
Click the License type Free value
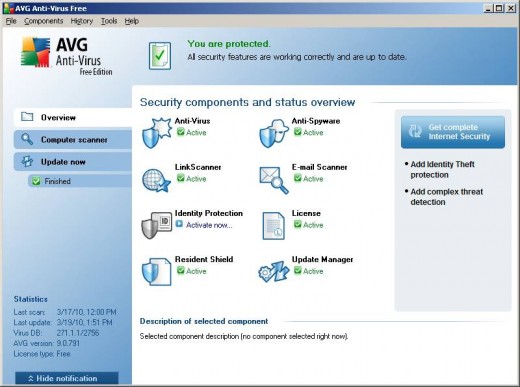[x=63, y=354]
